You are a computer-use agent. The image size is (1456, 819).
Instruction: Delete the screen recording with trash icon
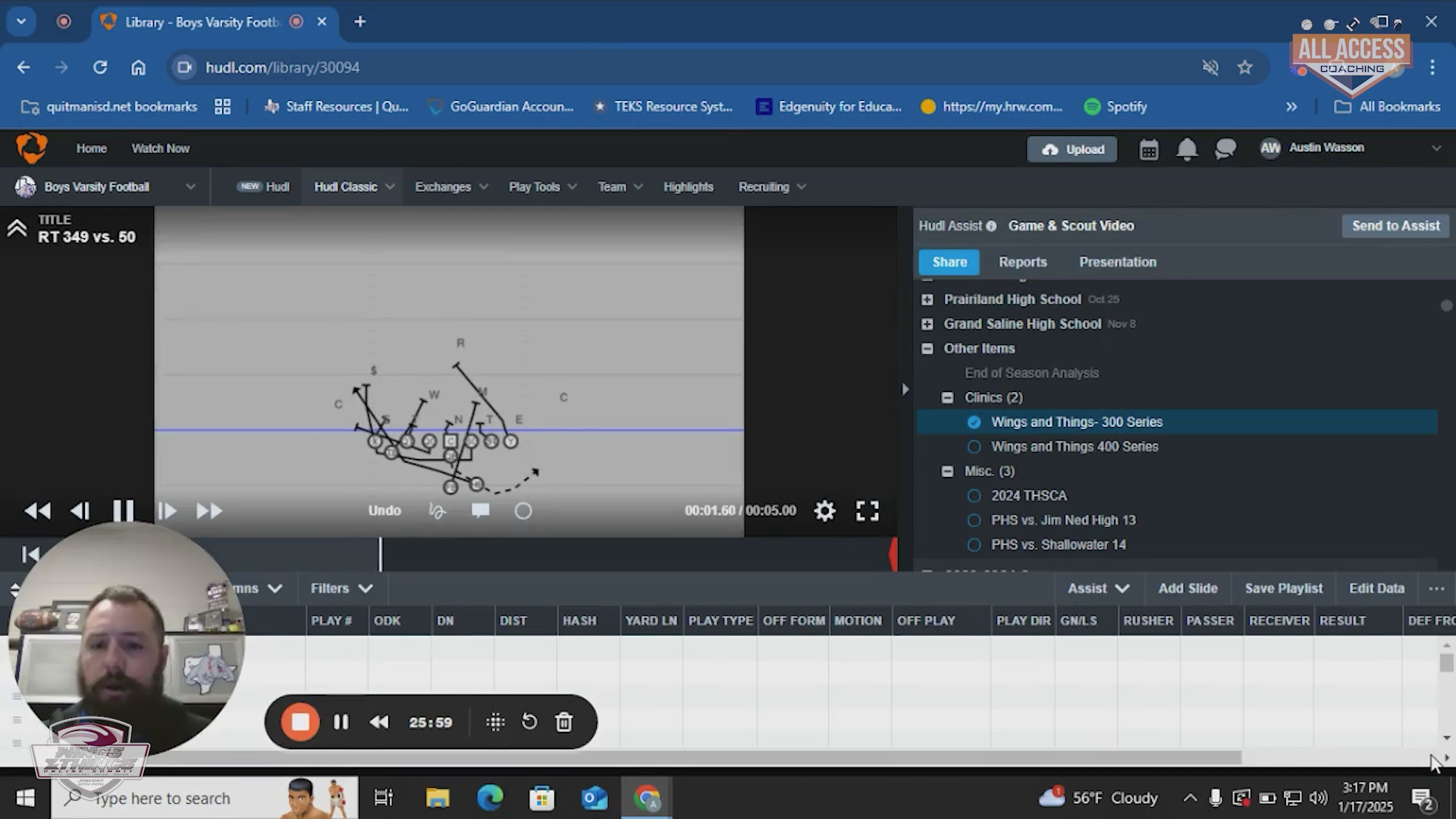[564, 722]
